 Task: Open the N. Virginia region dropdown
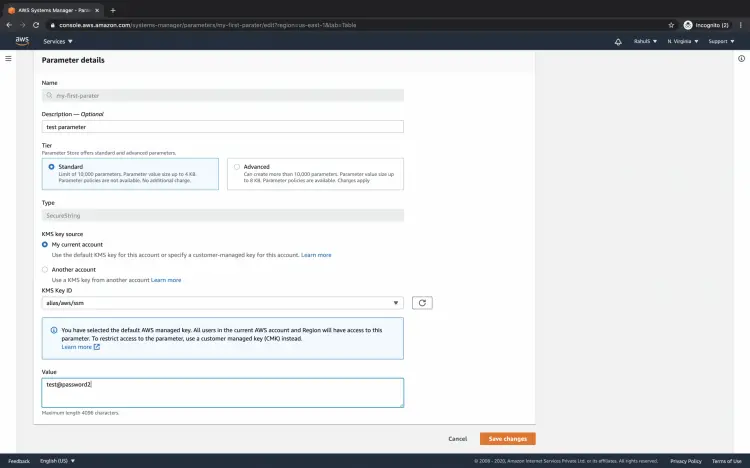pos(683,42)
